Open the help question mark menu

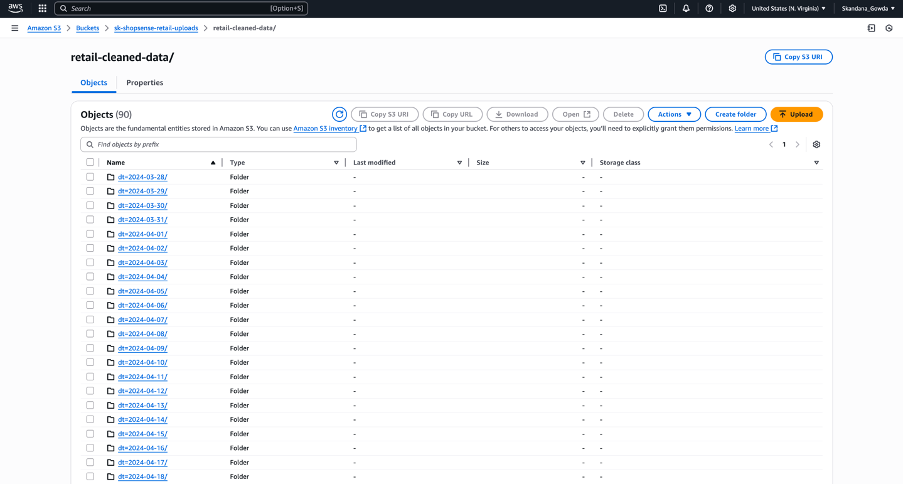[x=709, y=9]
